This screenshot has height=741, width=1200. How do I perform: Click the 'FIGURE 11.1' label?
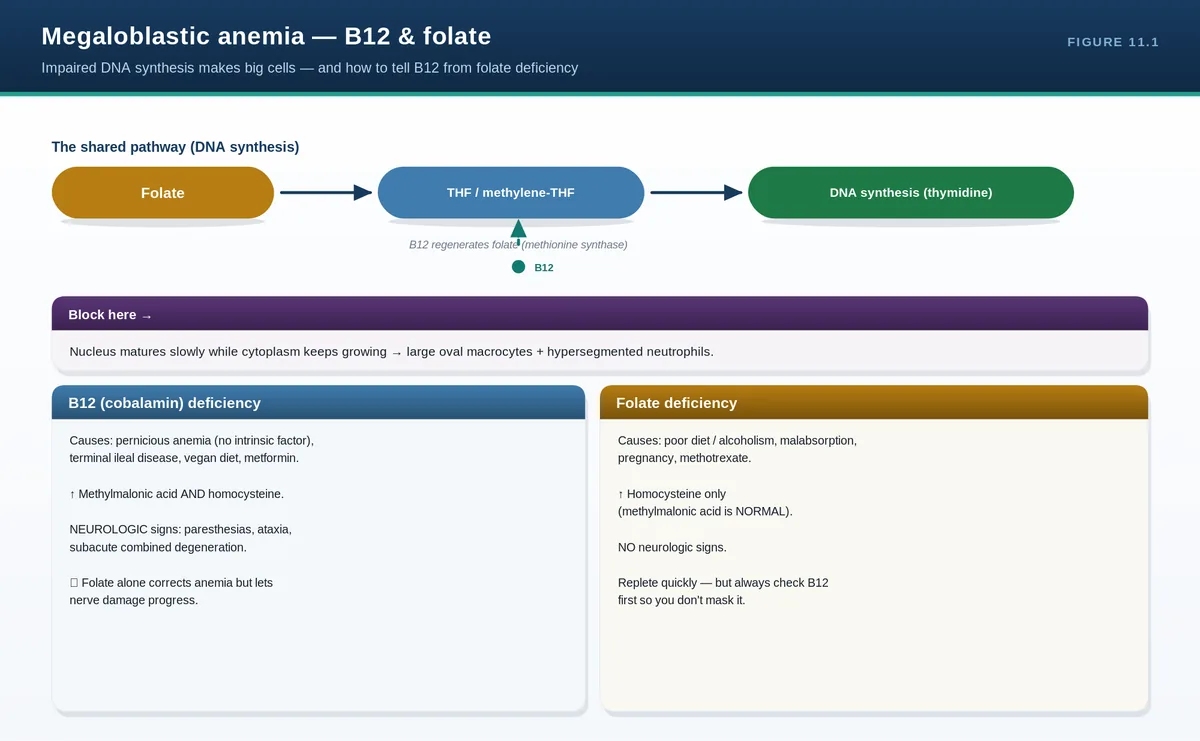(x=1113, y=42)
